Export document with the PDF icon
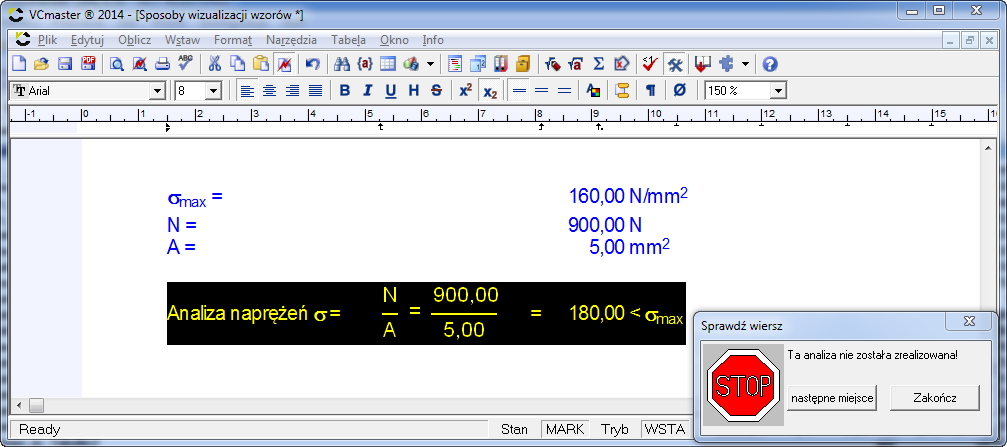The width and height of the screenshot is (1007, 447). pos(88,64)
